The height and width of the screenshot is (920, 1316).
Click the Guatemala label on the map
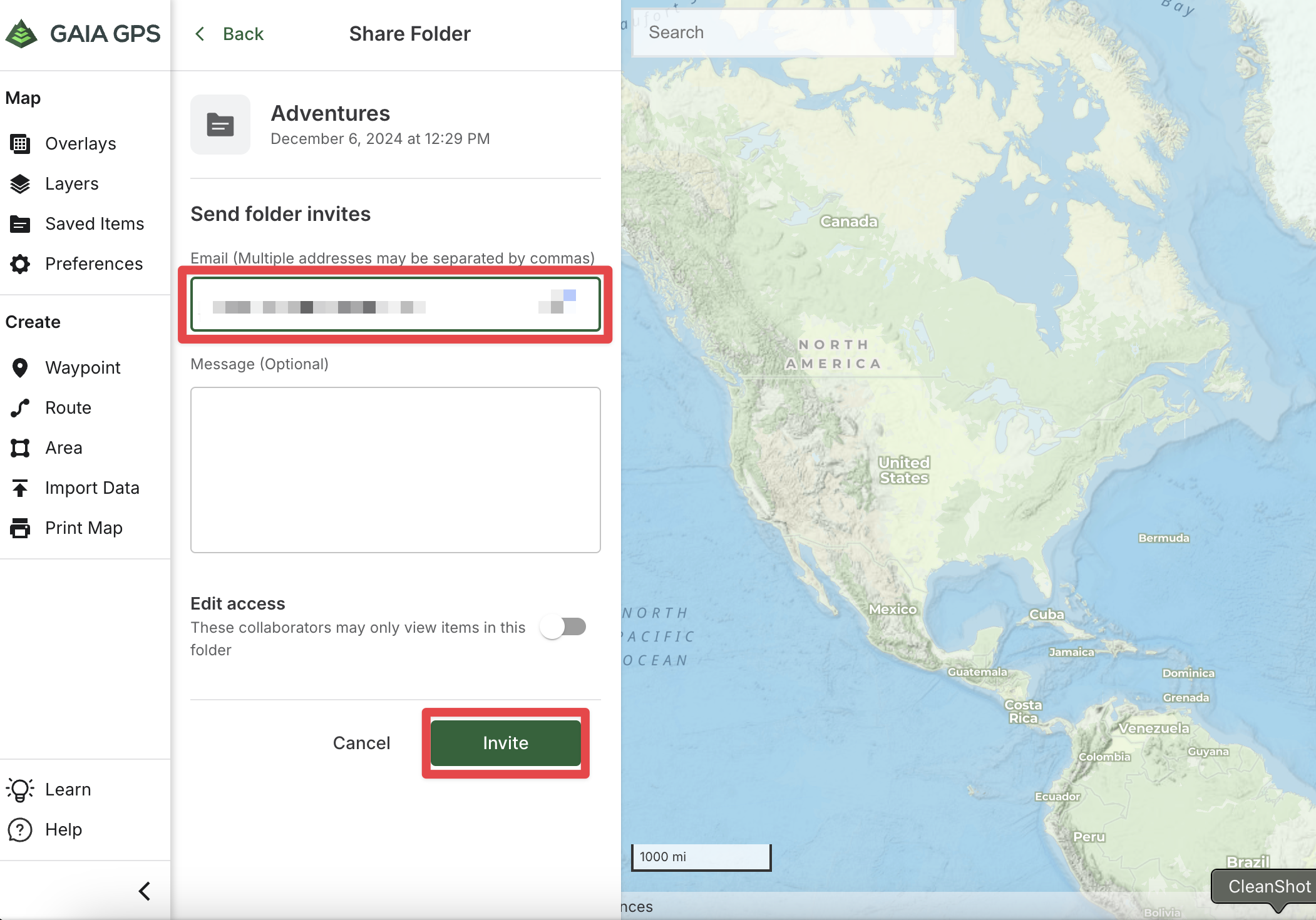click(x=977, y=672)
